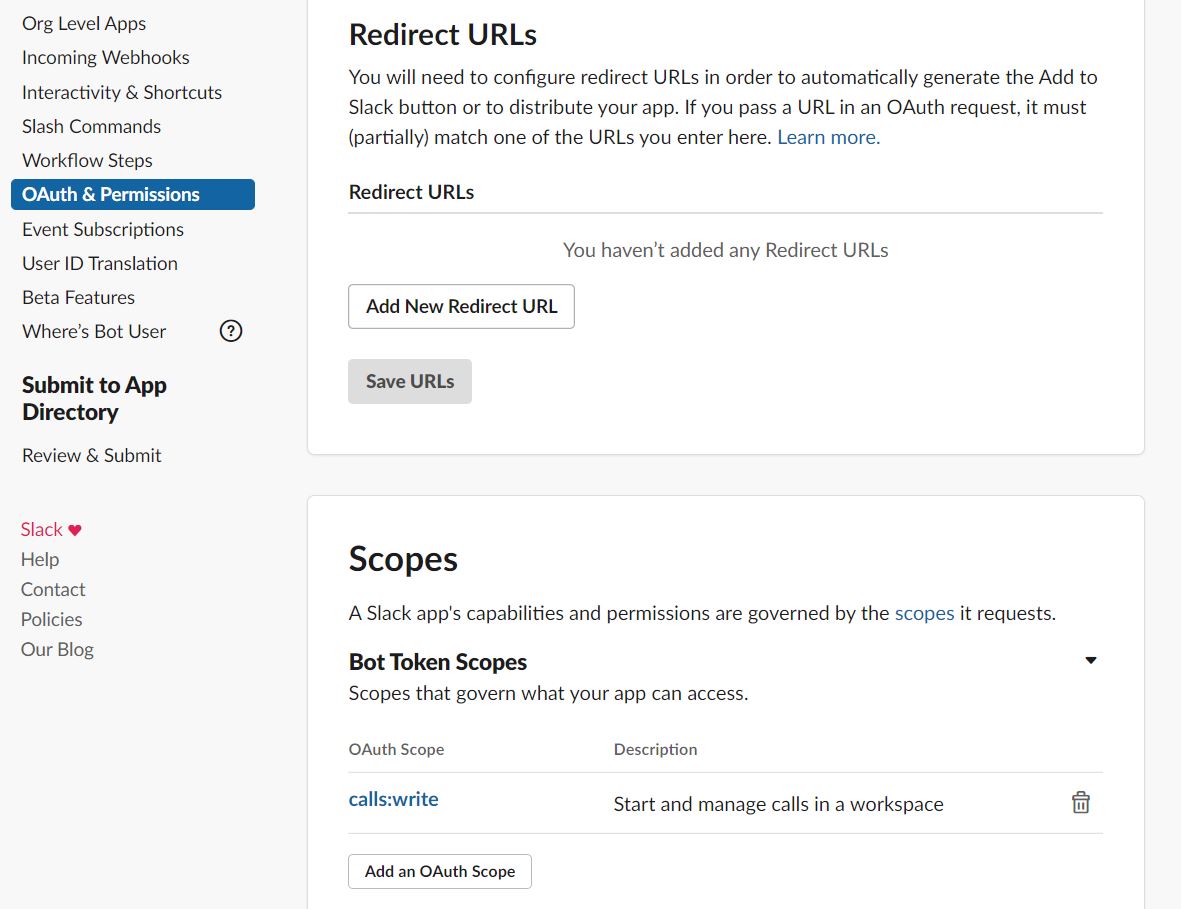This screenshot has width=1181, height=909.
Task: Click 'You haven't added any Redirect URLs' text
Action: point(725,250)
